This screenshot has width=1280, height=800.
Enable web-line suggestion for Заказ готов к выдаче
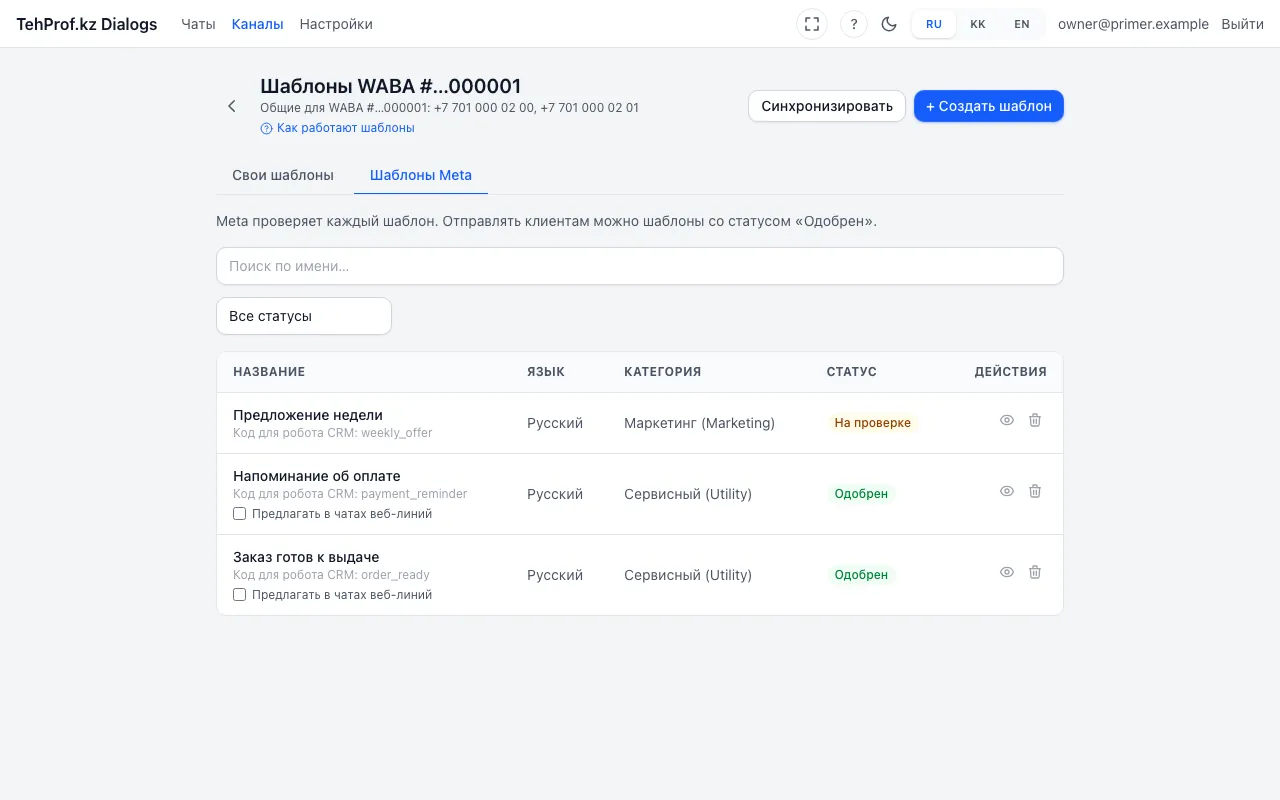(x=239, y=595)
